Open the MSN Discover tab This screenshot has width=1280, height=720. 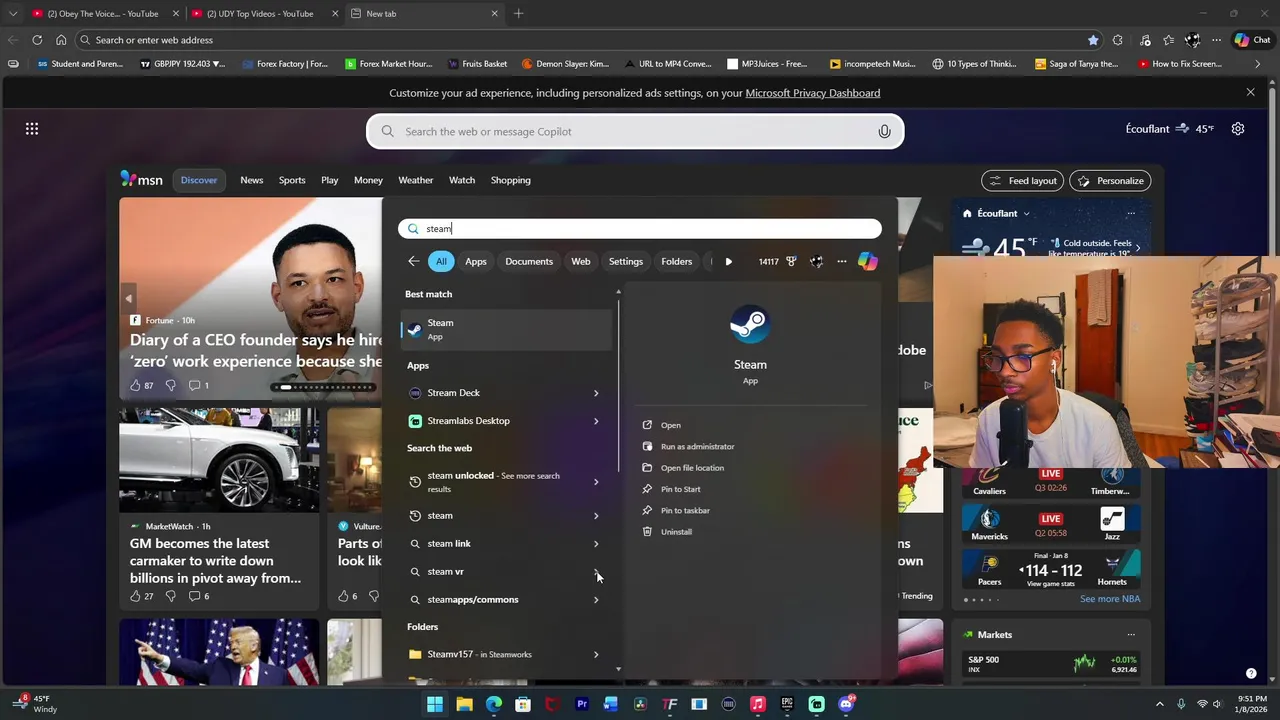(x=199, y=180)
